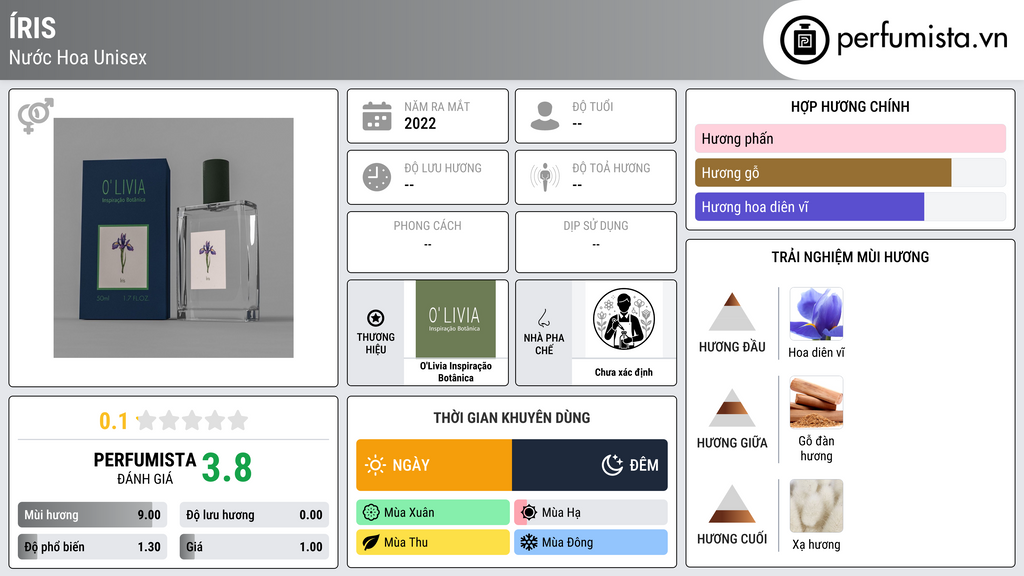Viewport: 1024px width, 576px height.
Task: Select the Ngày daytime segment
Action: 434,465
